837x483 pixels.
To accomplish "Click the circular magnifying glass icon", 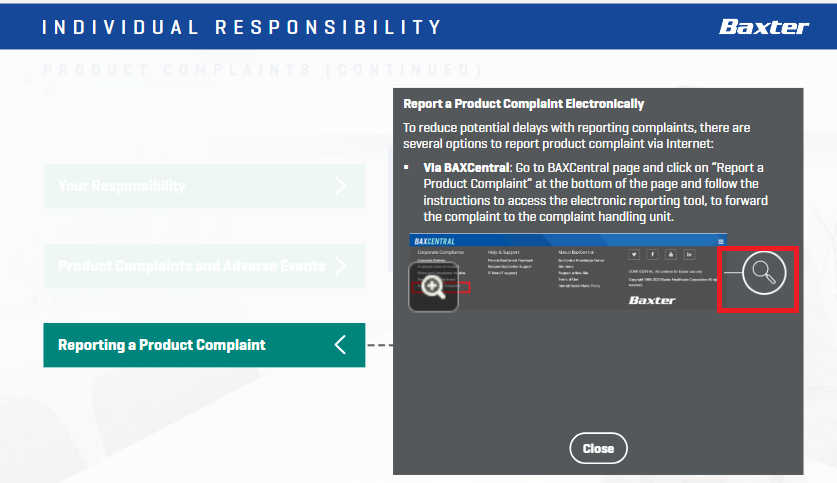I will coord(764,273).
